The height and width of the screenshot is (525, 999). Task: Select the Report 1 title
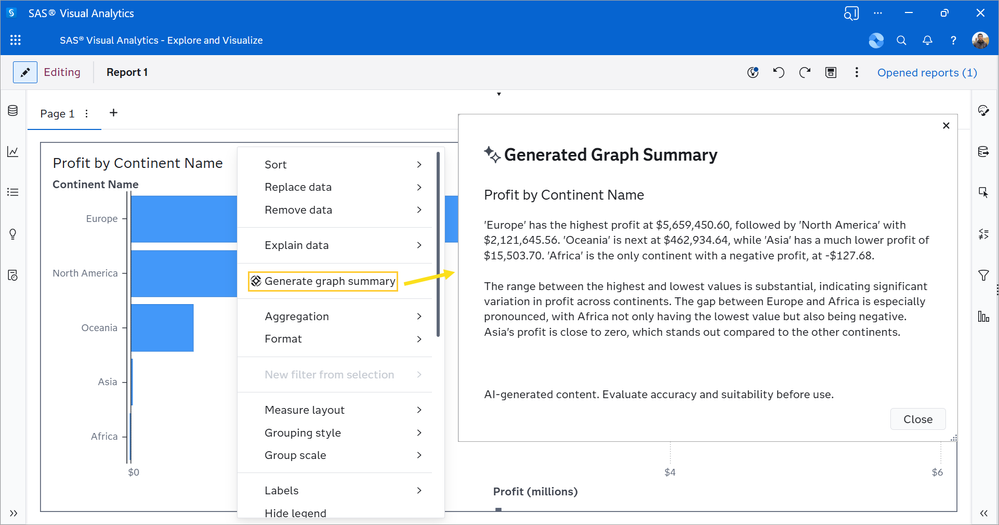tap(127, 73)
